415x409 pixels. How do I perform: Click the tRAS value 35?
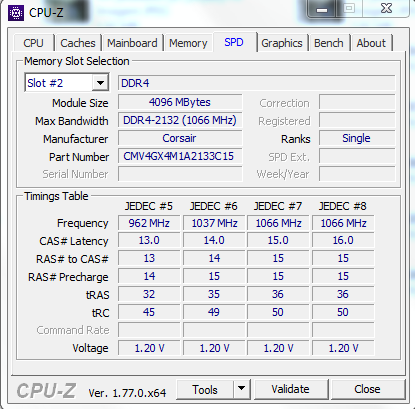pyautogui.click(x=214, y=294)
